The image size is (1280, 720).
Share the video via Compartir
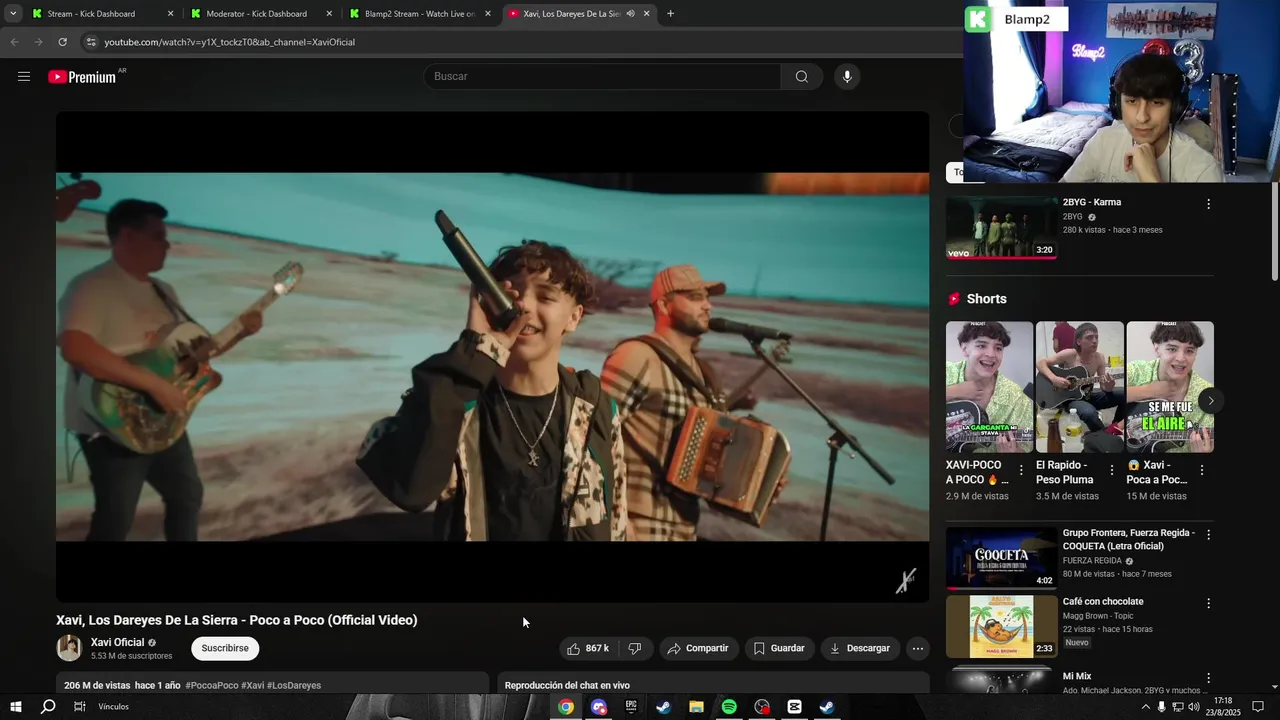tap(698, 648)
